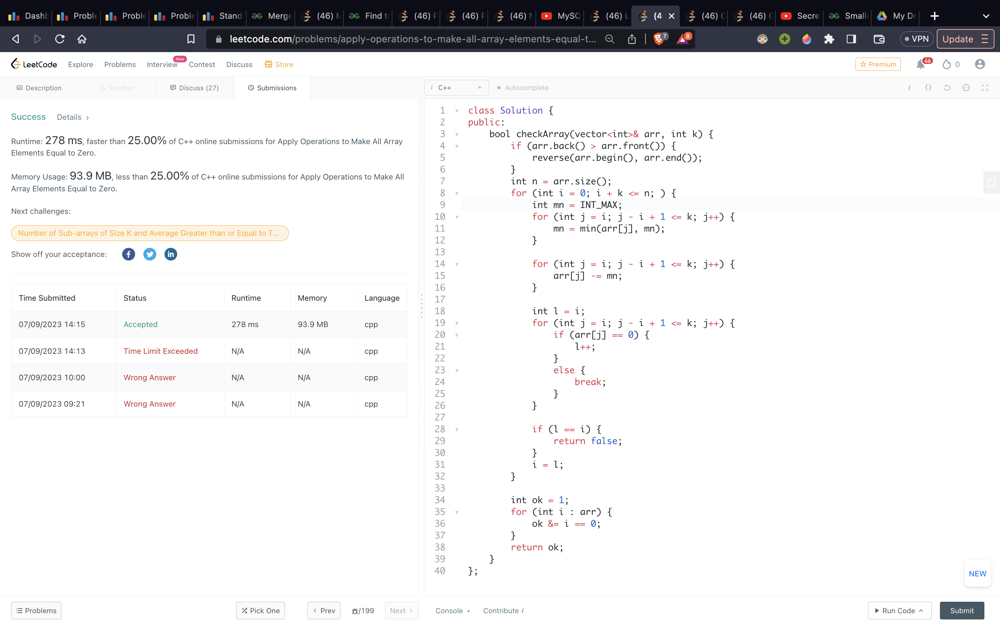The image size is (1000, 625).
Task: Open the Accepted submission from 14:15
Action: pyautogui.click(x=140, y=324)
